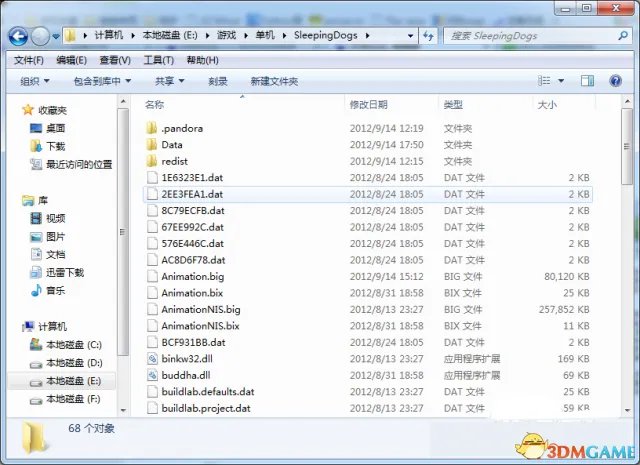Open the 工具(T) menu
The width and height of the screenshot is (640, 465).
pyautogui.click(x=159, y=60)
